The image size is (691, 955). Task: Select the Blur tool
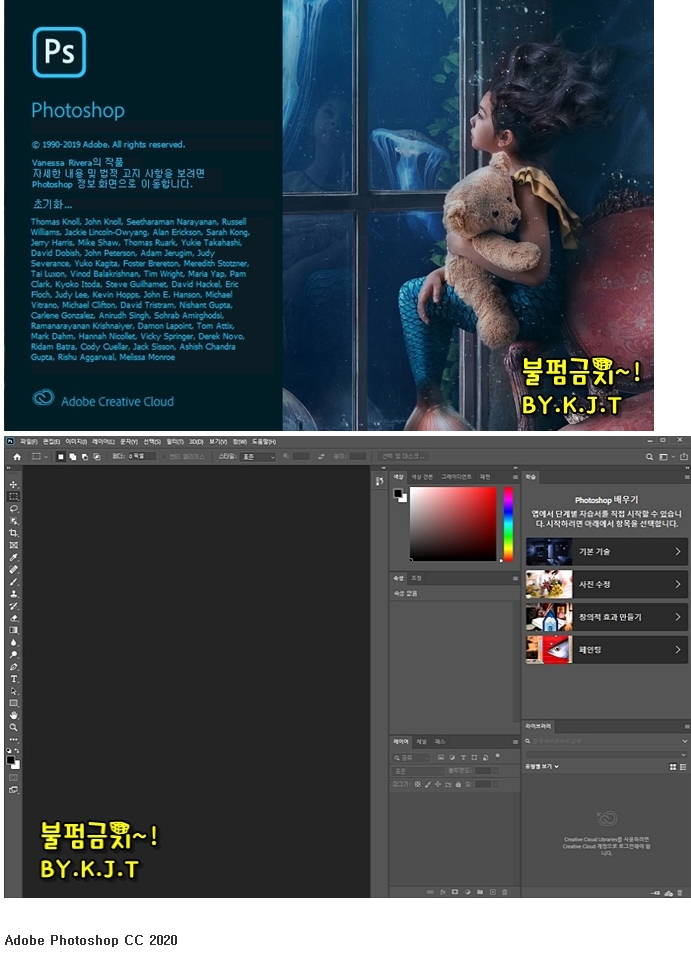[x=13, y=643]
